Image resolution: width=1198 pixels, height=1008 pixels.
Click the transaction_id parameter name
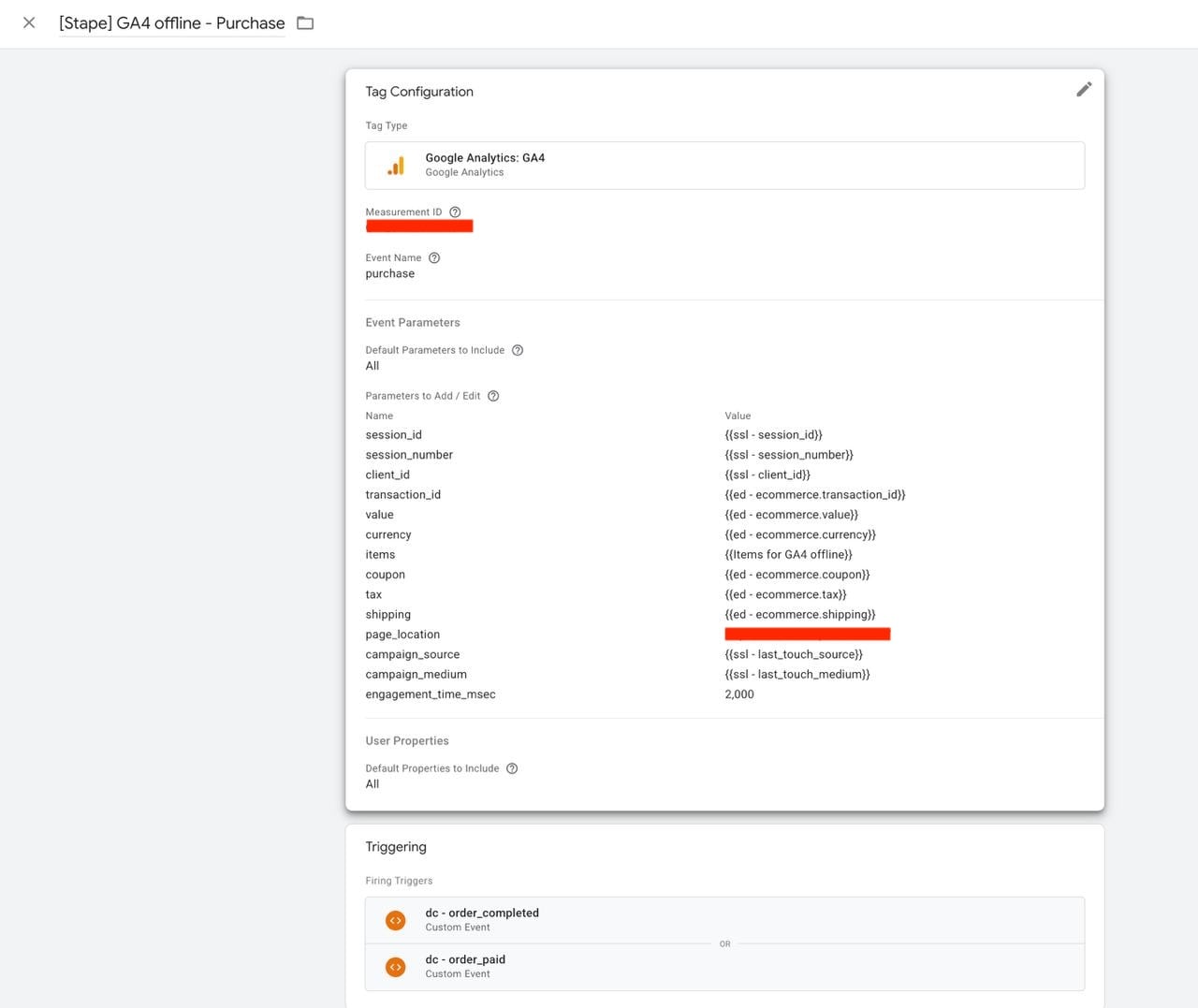click(403, 495)
